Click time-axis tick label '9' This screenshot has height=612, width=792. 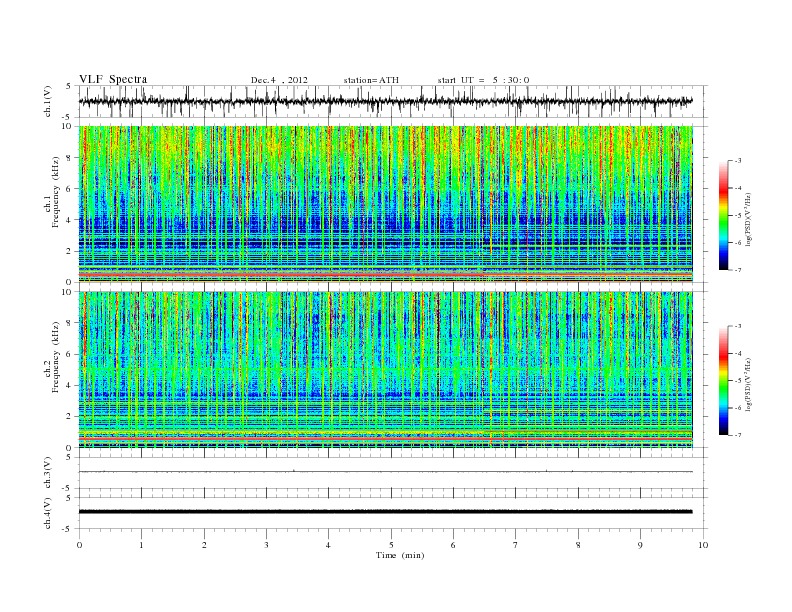[x=640, y=545]
